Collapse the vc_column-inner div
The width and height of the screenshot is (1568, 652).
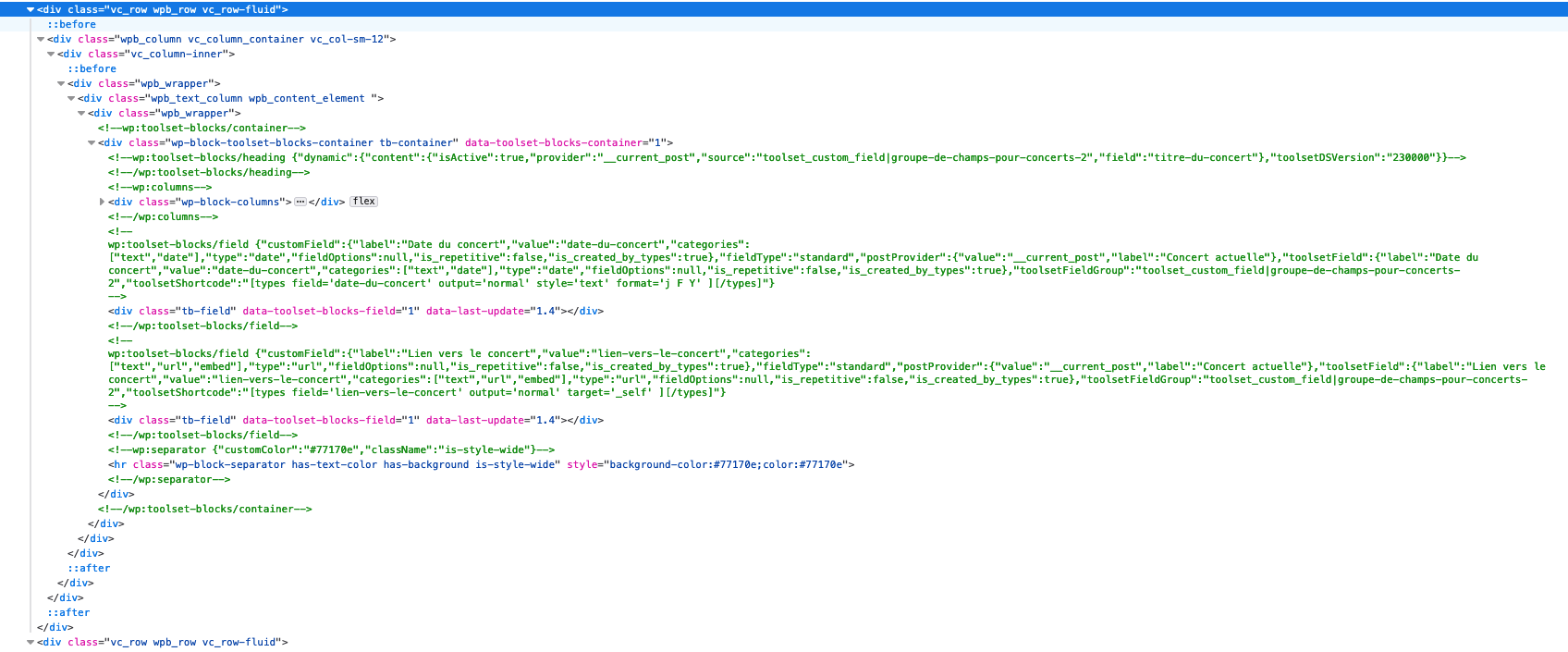pos(51,54)
